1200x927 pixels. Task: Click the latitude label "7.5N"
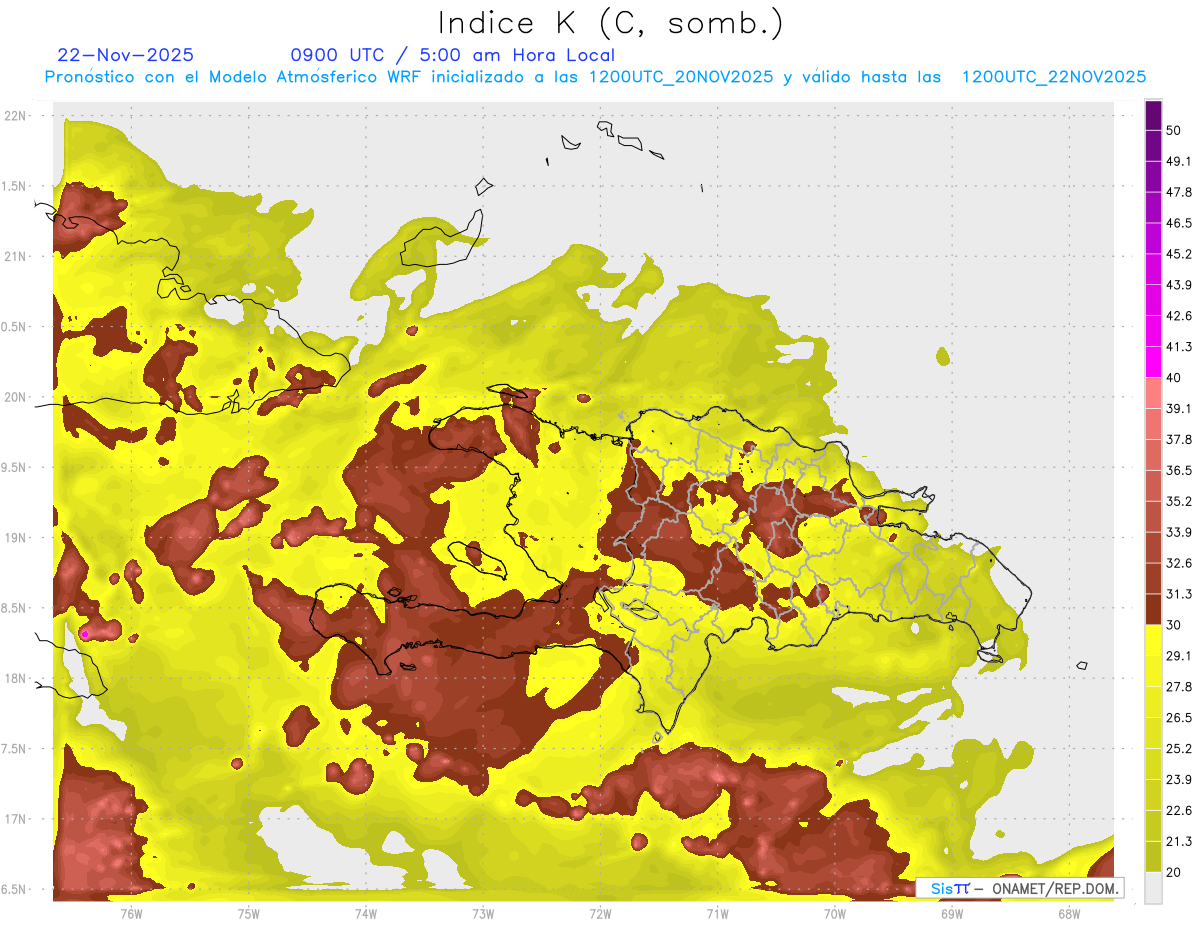[x=15, y=749]
